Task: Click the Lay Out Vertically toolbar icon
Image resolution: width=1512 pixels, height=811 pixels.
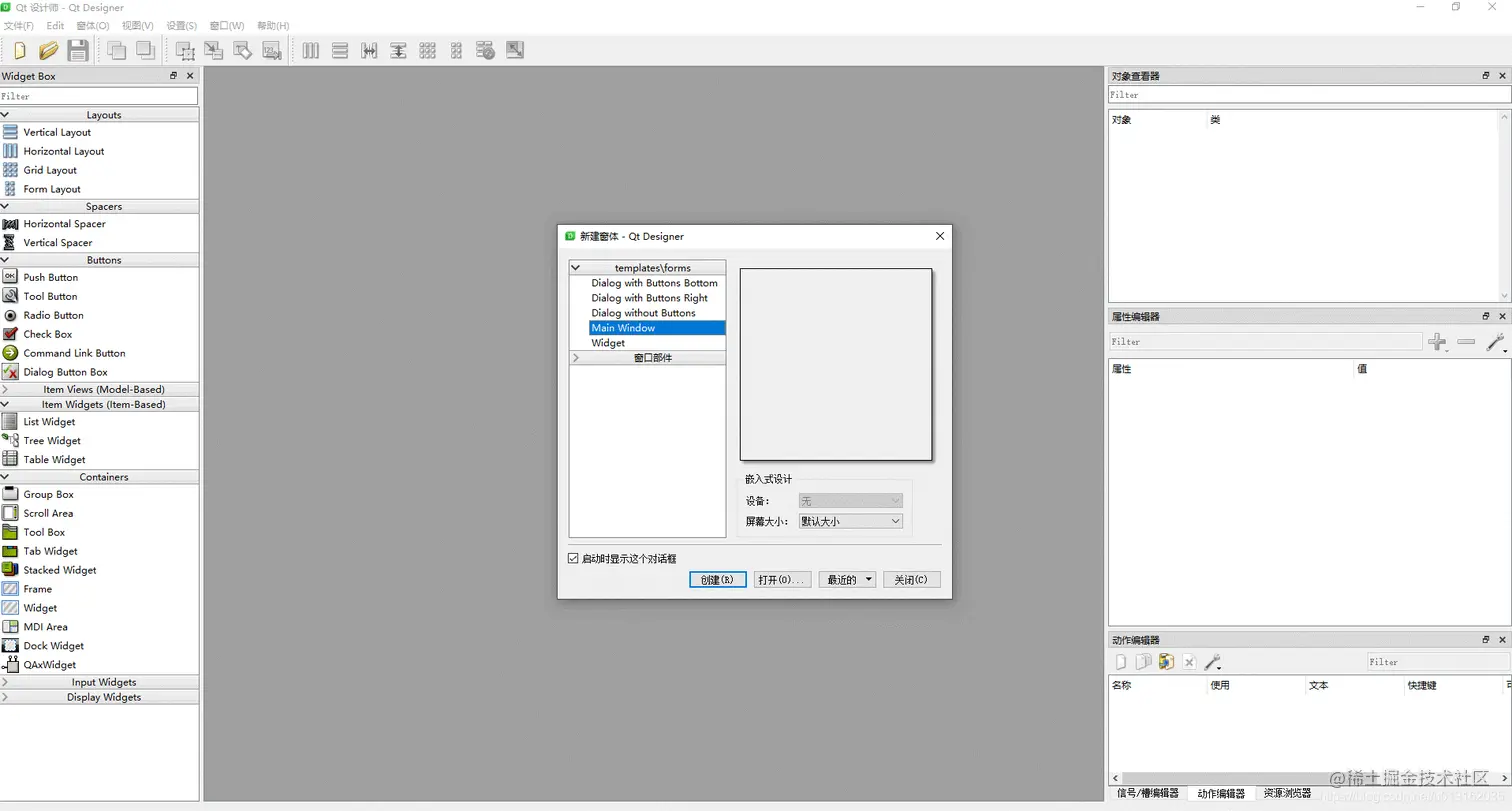Action: click(340, 50)
